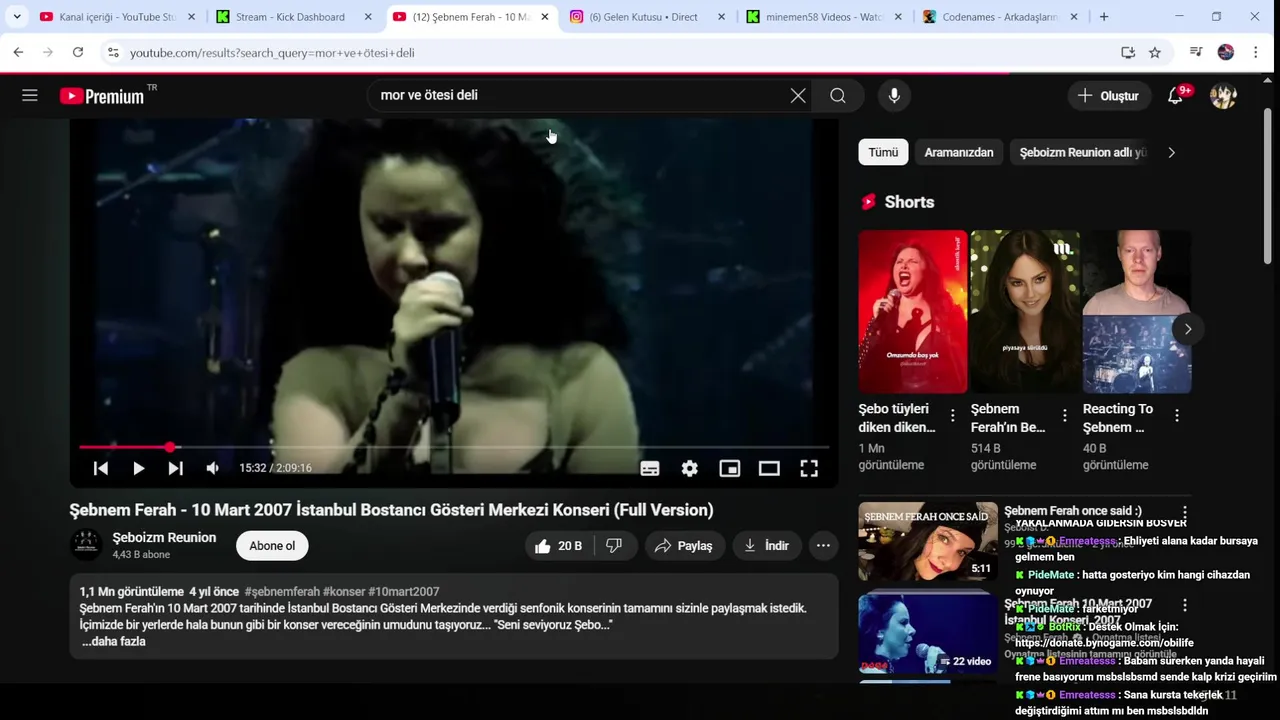
Task: Bookmark this page with star icon
Action: (1155, 52)
